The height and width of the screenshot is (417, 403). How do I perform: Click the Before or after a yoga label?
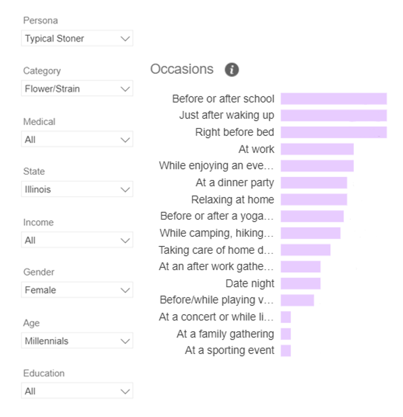tap(217, 216)
